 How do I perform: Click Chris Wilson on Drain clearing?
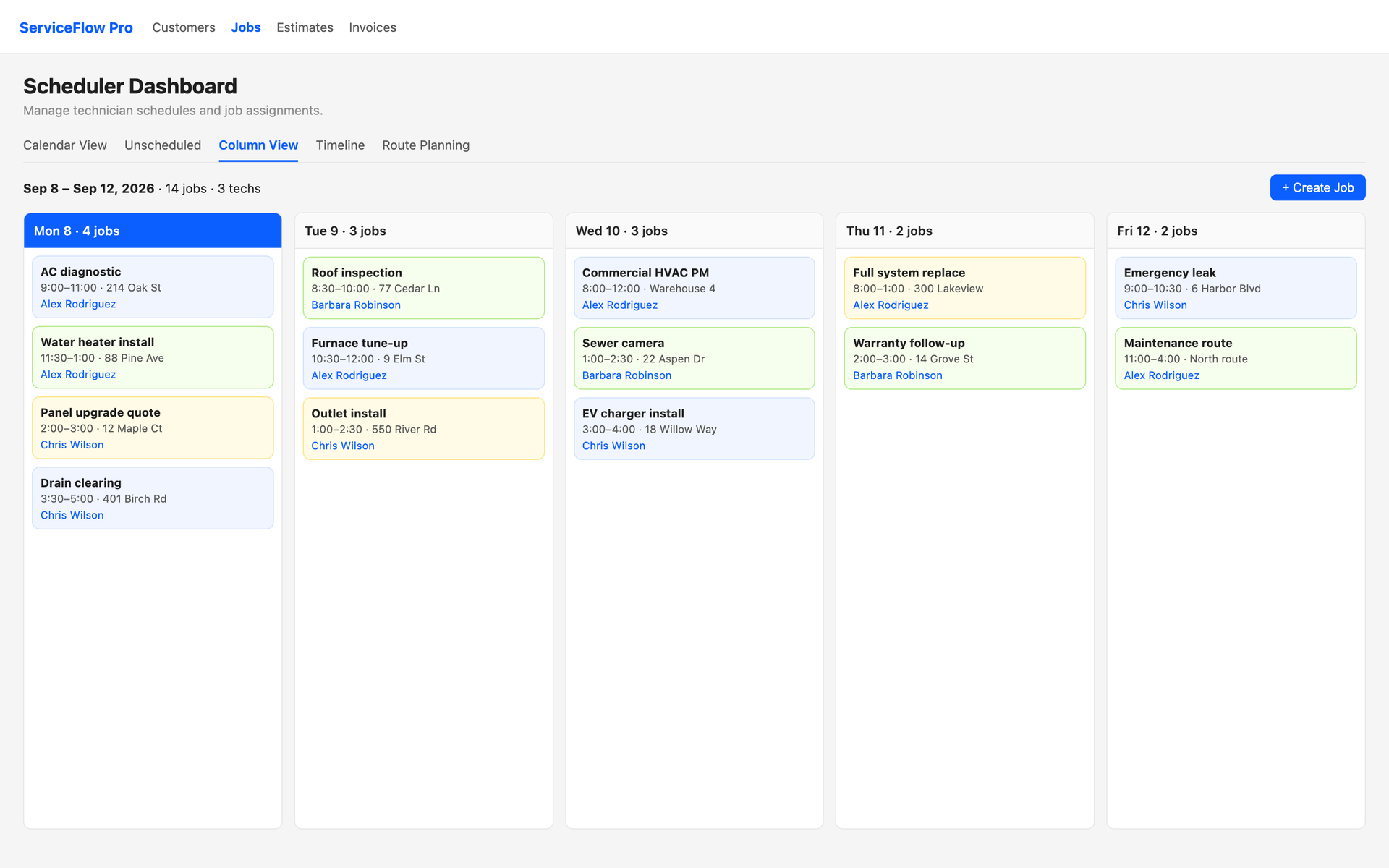point(72,515)
